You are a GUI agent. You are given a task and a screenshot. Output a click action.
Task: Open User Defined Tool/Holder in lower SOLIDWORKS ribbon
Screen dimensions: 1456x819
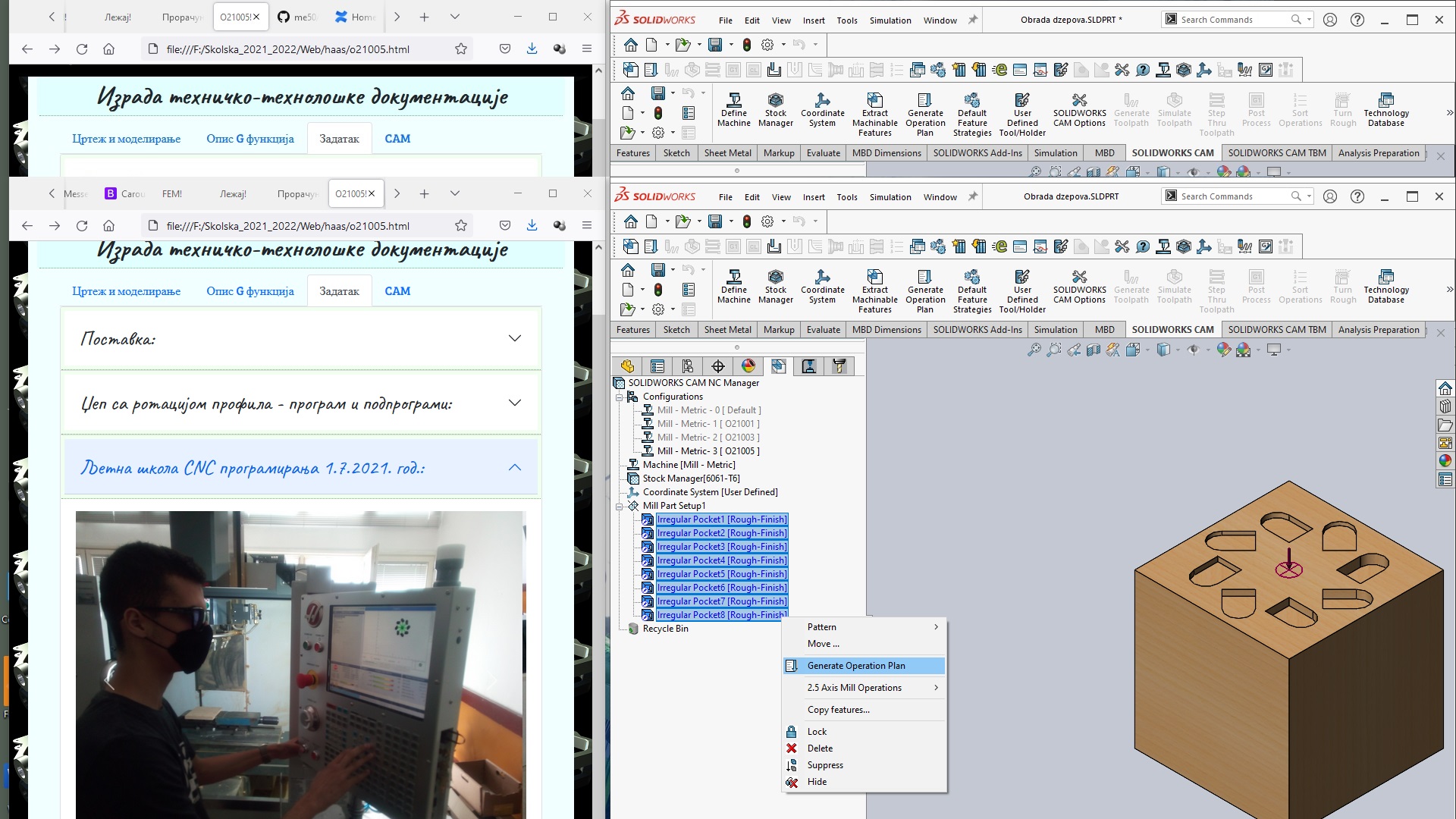pos(1022,291)
